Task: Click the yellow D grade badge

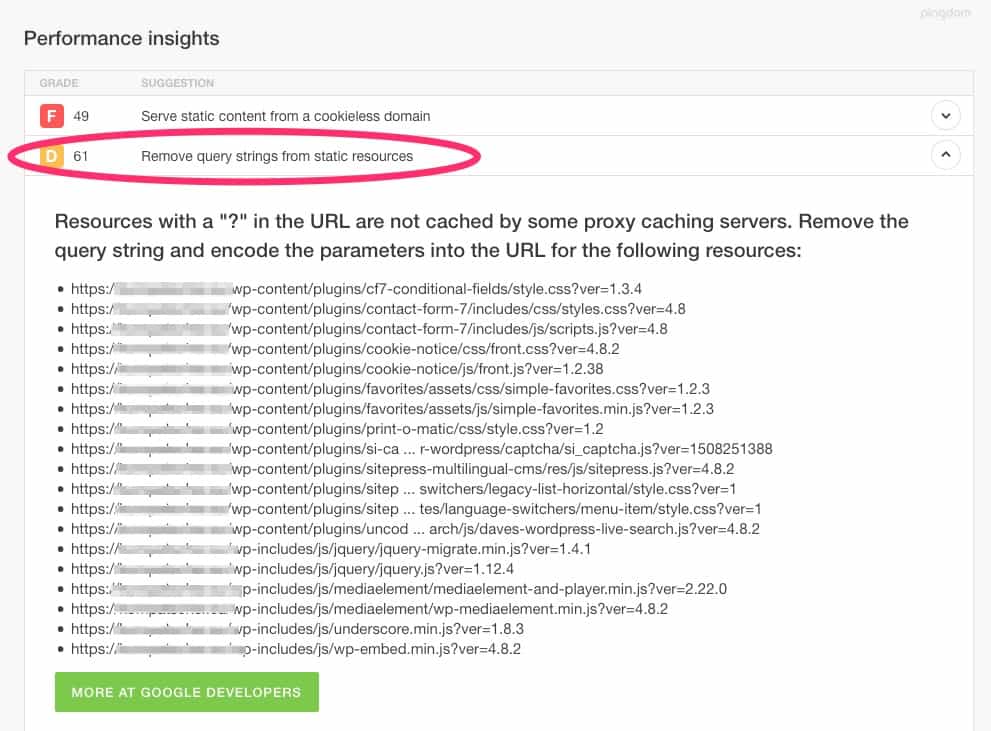Action: pyautogui.click(x=51, y=156)
